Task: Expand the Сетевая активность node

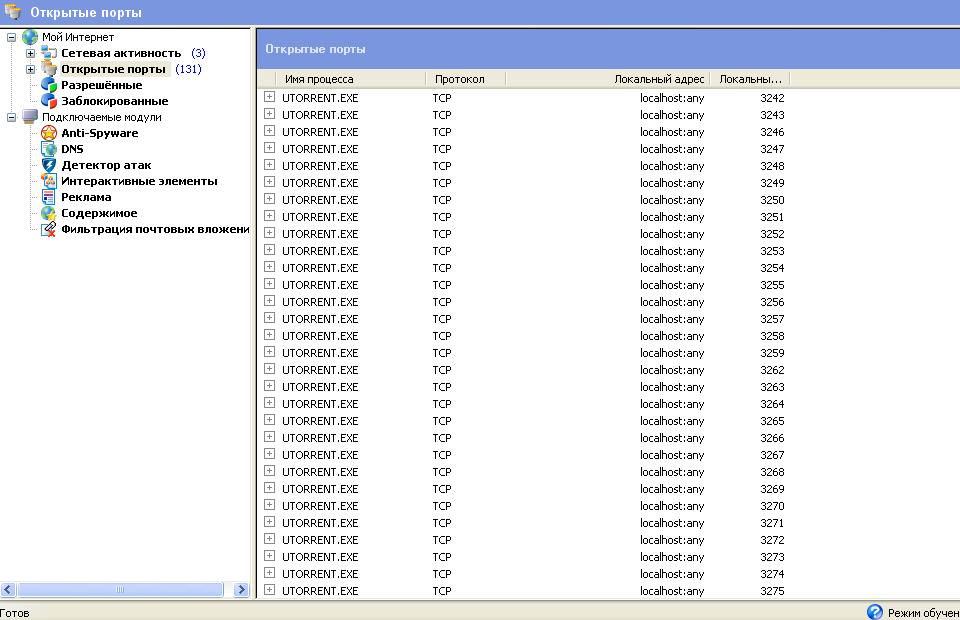Action: [30, 53]
